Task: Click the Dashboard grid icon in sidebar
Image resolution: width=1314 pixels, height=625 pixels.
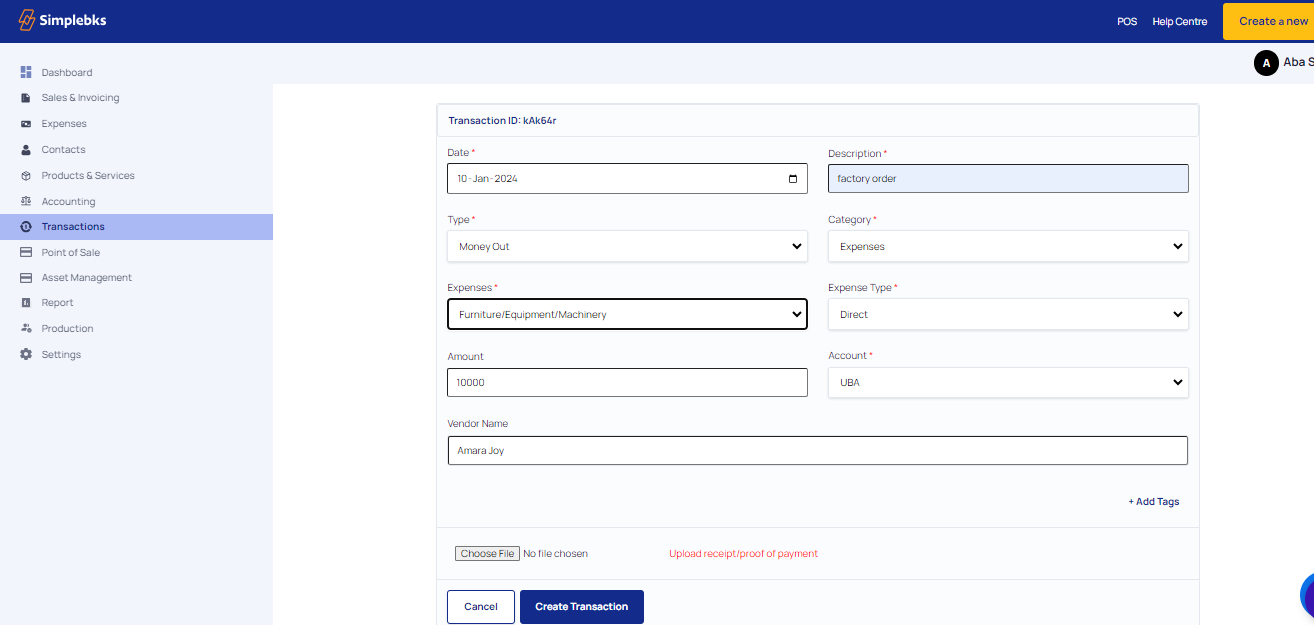Action: pos(26,72)
